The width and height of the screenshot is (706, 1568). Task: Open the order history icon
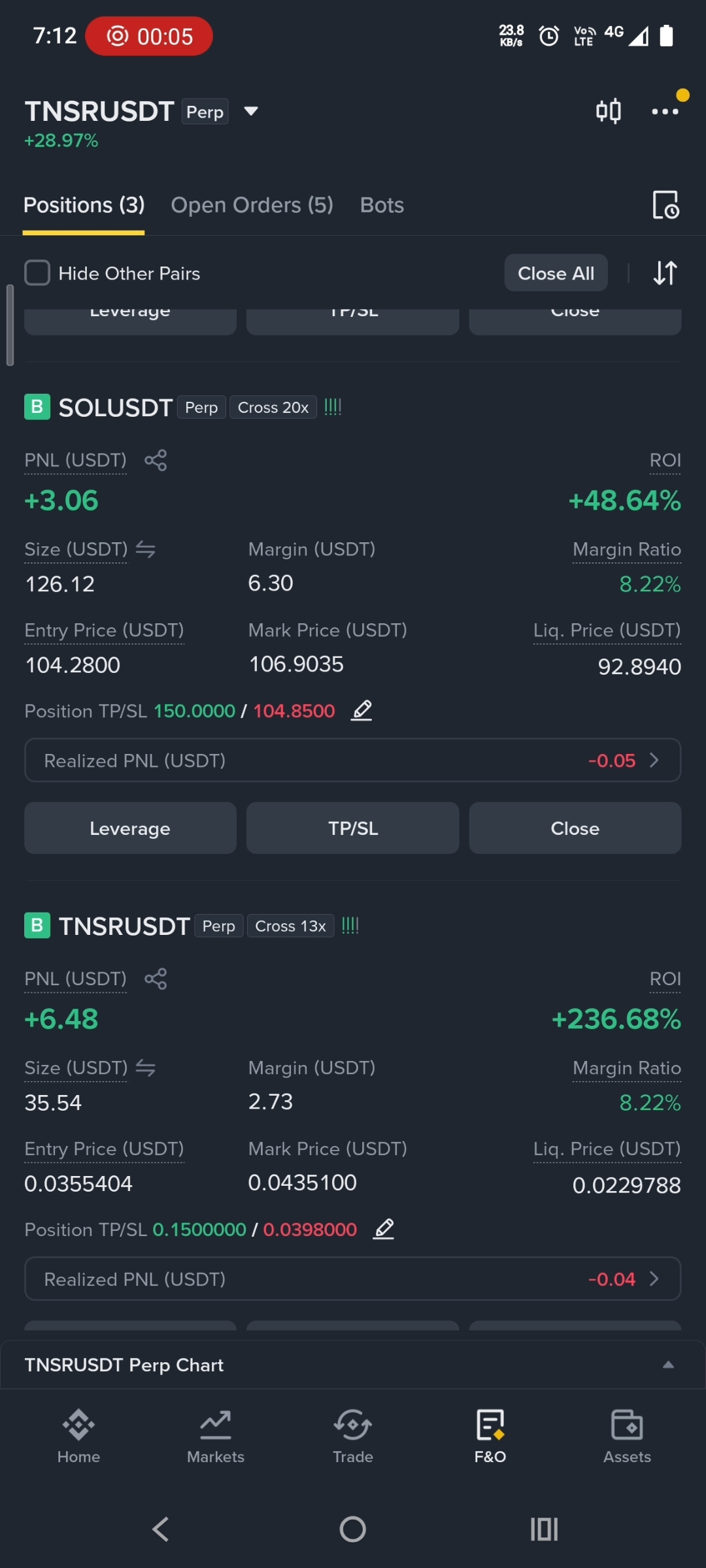tap(666, 205)
